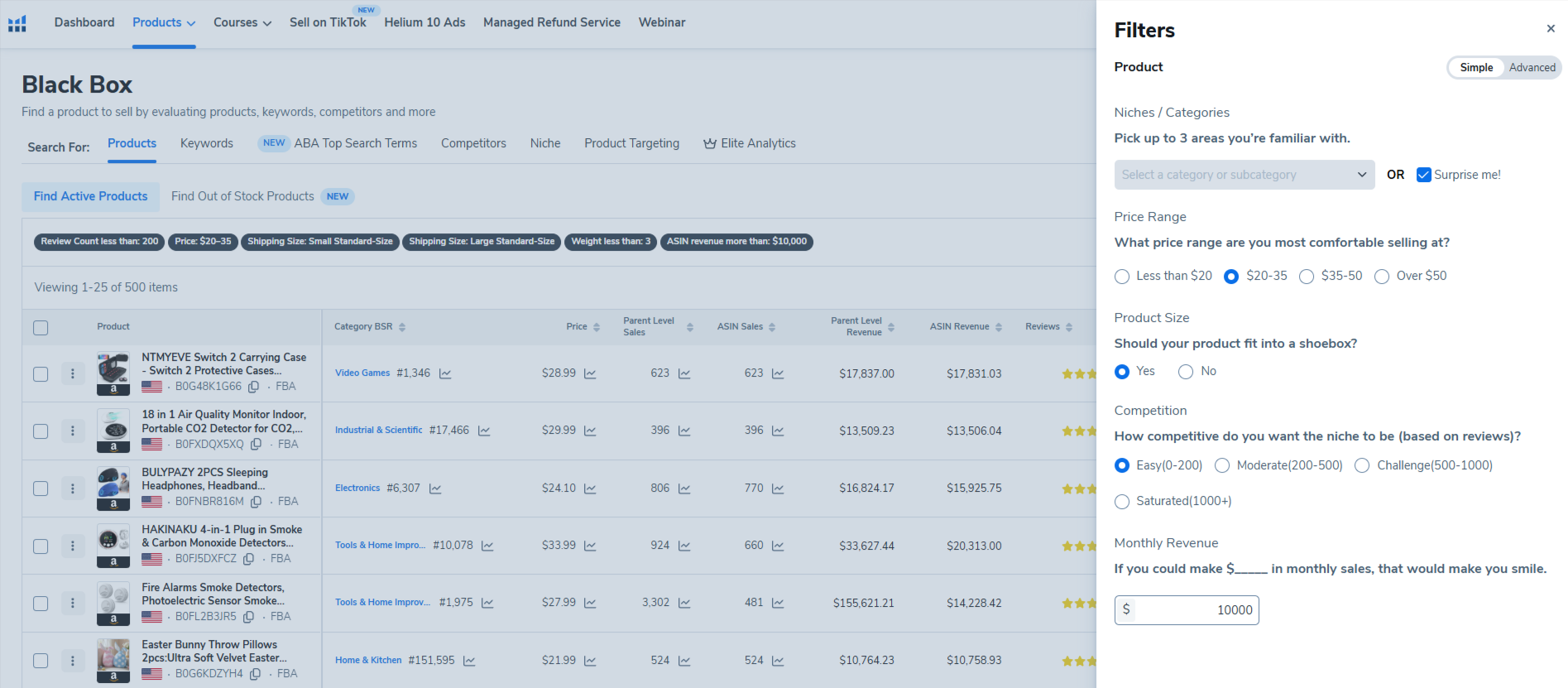The width and height of the screenshot is (1568, 688).
Task: Select Saturated(1000+) competition level
Action: point(1122,502)
